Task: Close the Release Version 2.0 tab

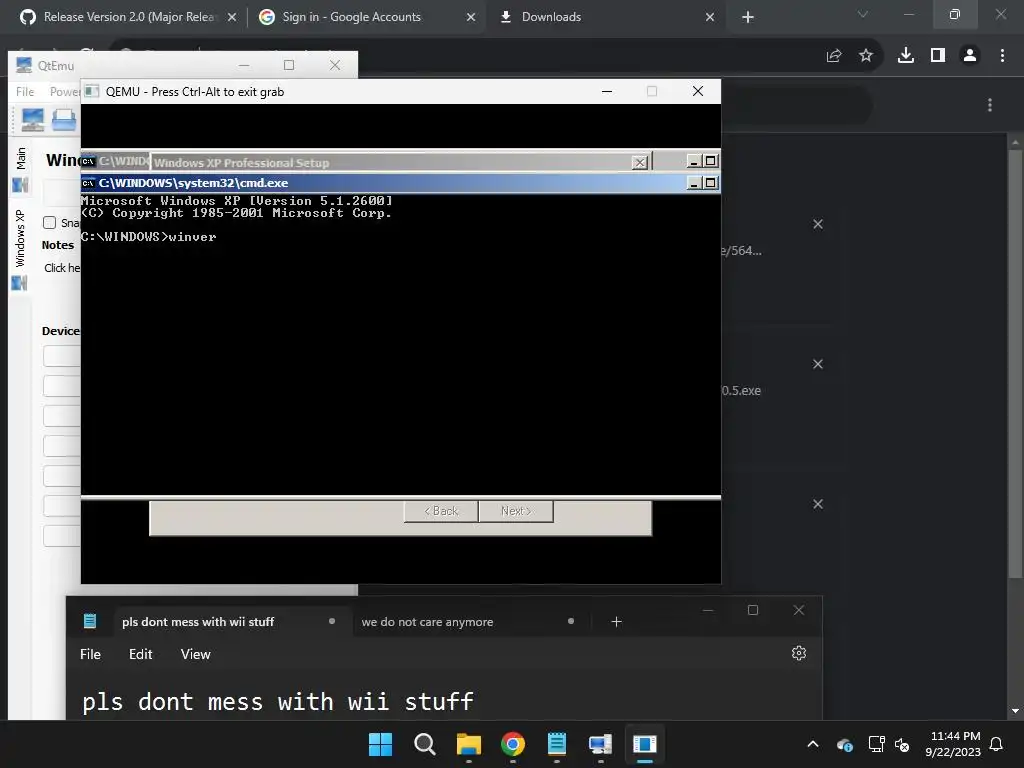Action: (232, 18)
